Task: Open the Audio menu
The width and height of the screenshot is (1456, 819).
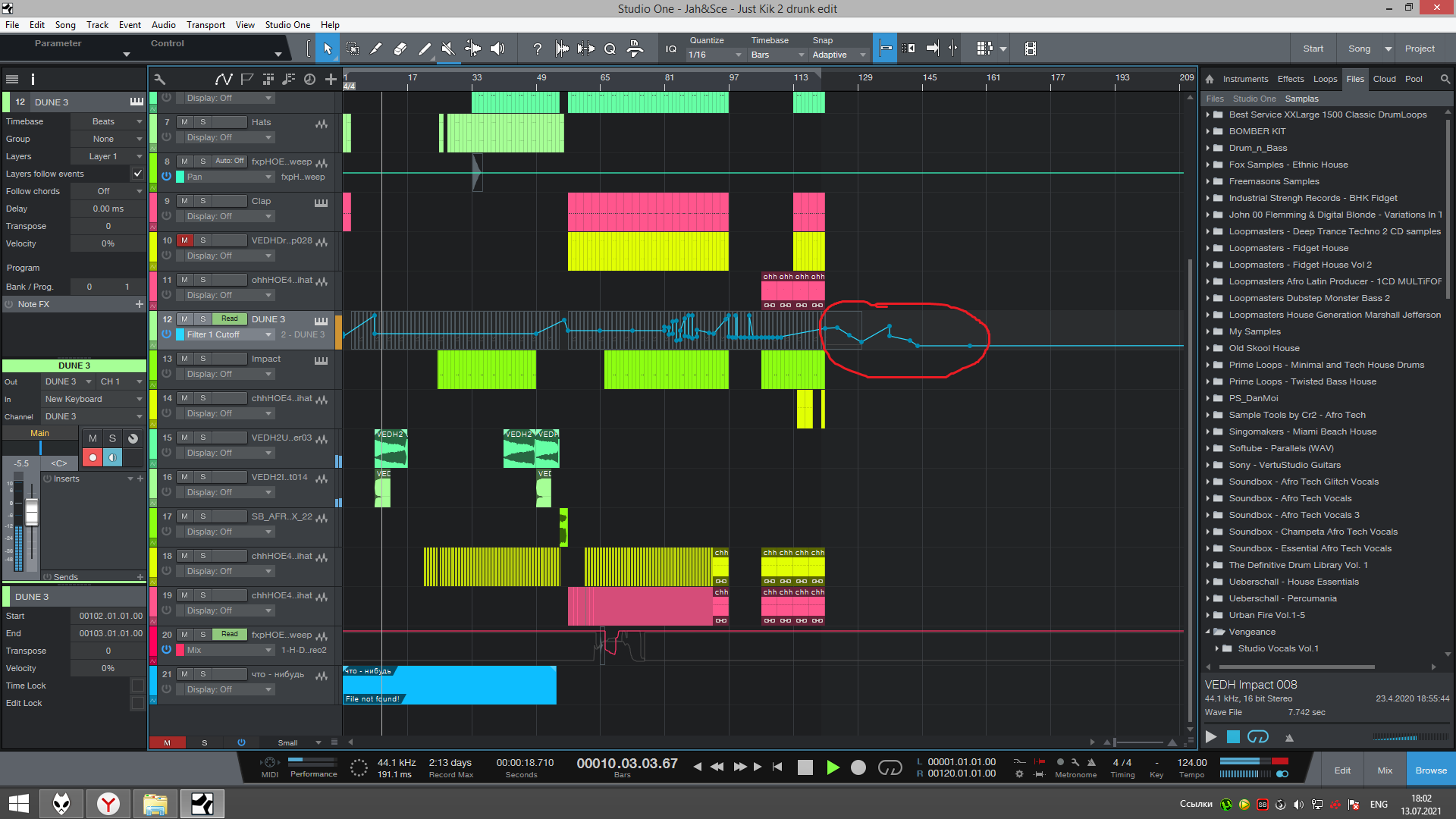Action: 164,25
